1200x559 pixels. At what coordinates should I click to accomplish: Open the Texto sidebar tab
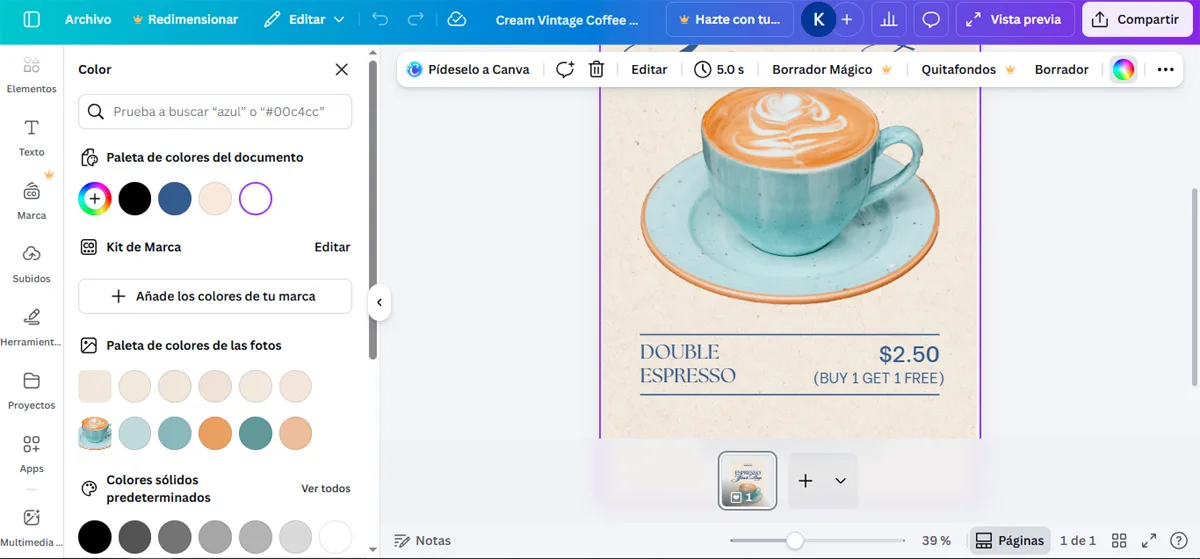point(32,138)
